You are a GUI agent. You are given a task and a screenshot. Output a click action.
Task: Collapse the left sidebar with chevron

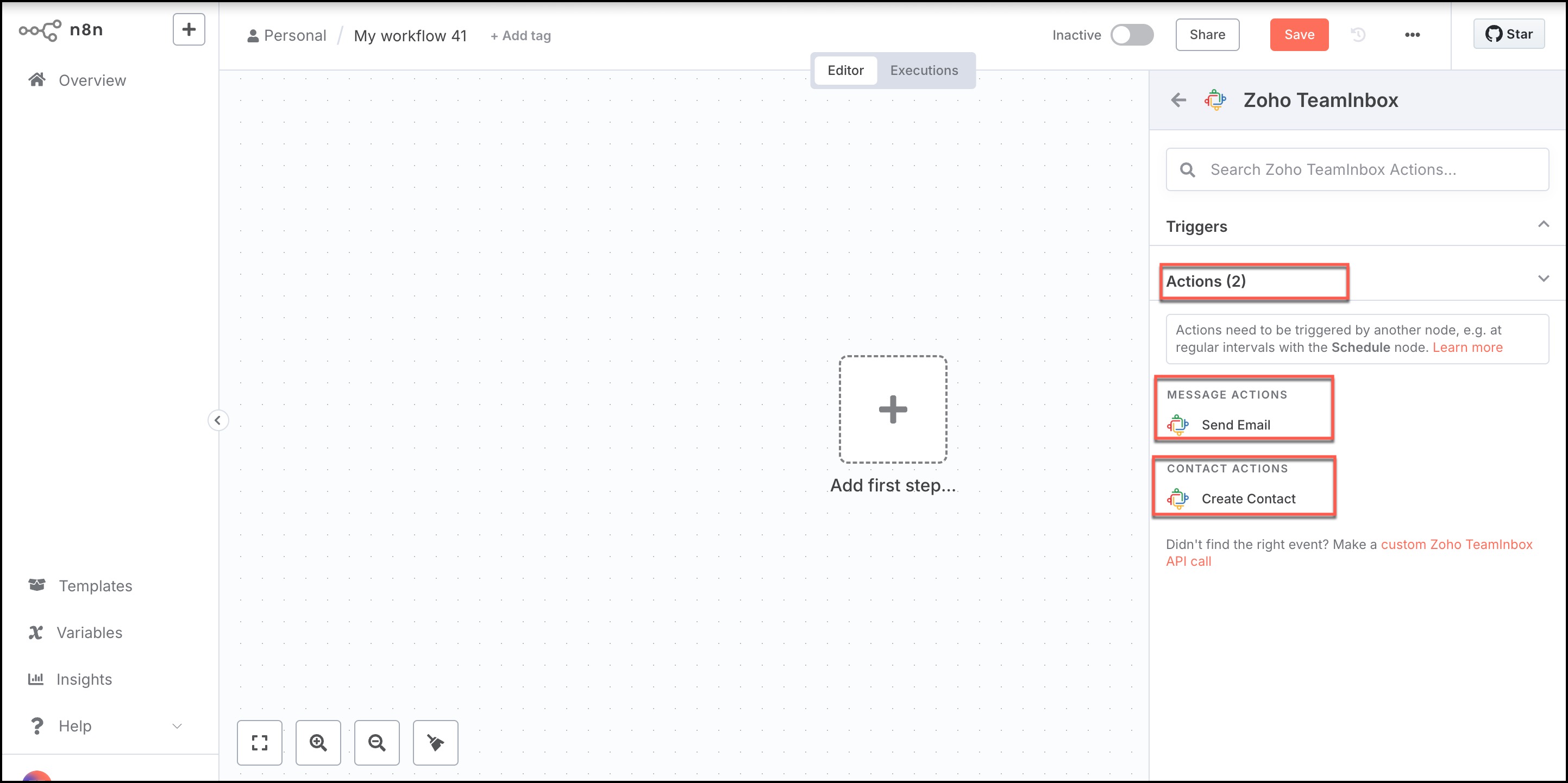(218, 420)
